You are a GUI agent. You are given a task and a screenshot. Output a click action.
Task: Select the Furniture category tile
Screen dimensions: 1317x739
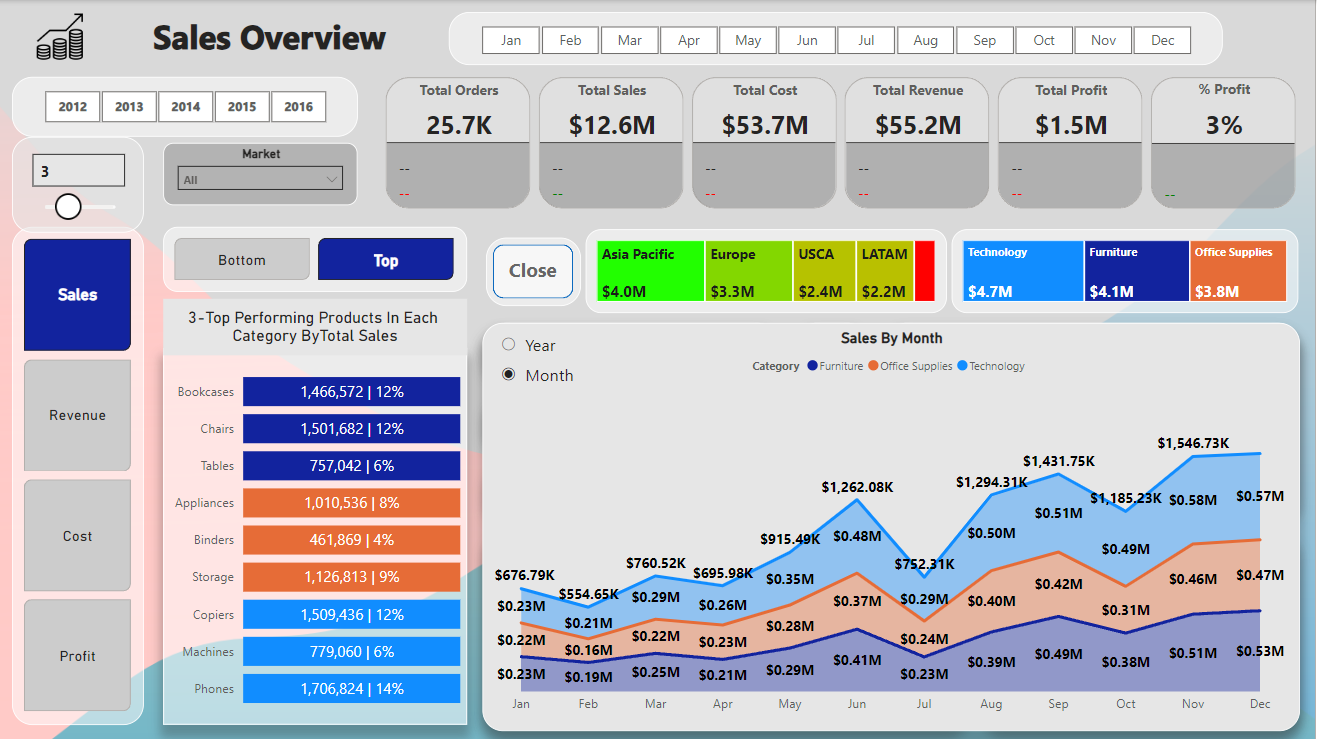(x=1136, y=270)
